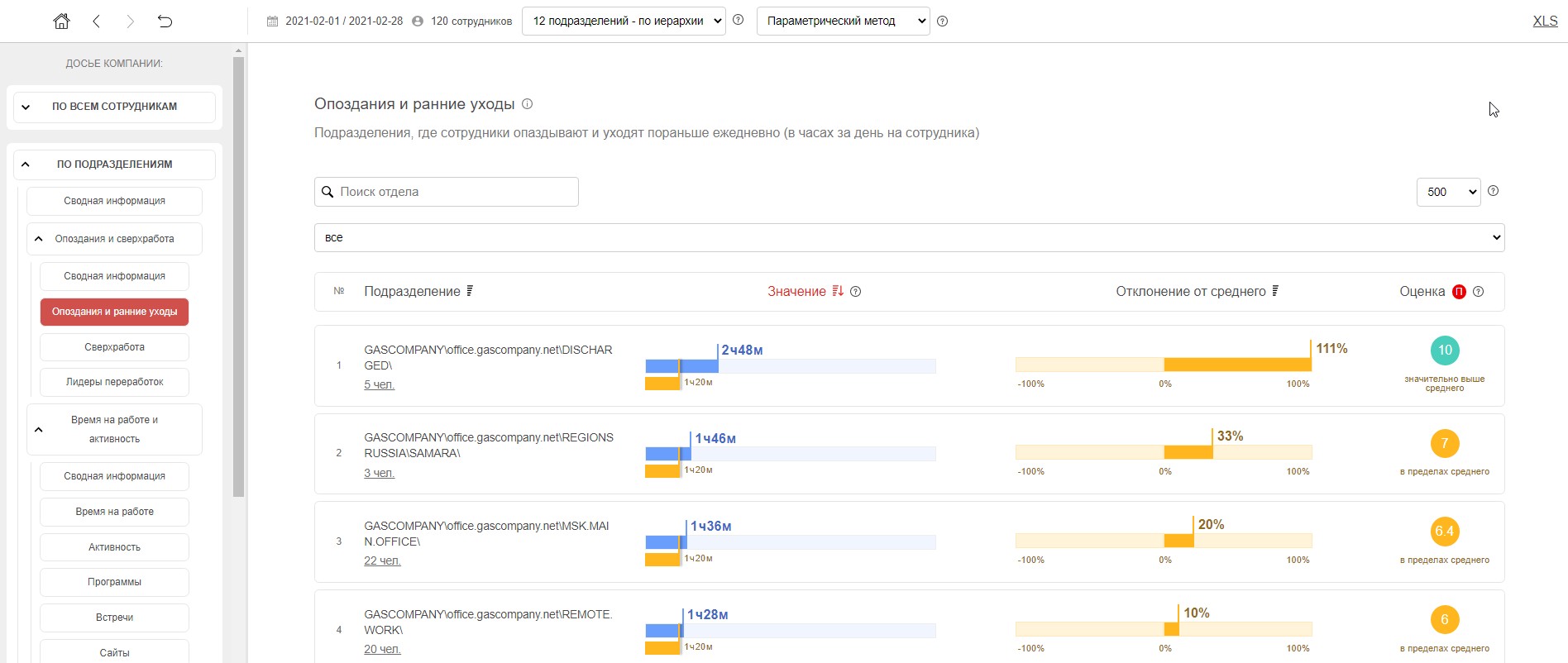The width and height of the screenshot is (1568, 663).
Task: Click info icon next to page title
Action: point(528,104)
